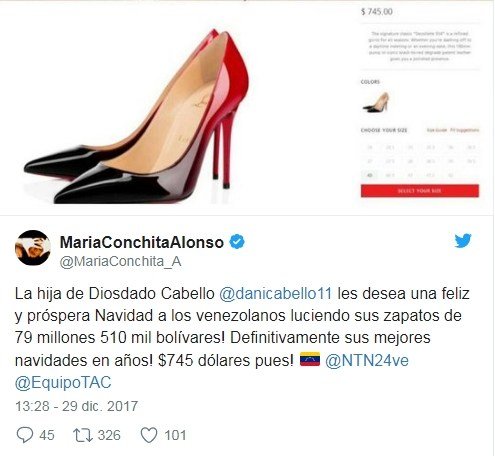Image resolution: width=495 pixels, height=456 pixels.
Task: Open the @EquipoTAC mention link
Action: (x=63, y=383)
